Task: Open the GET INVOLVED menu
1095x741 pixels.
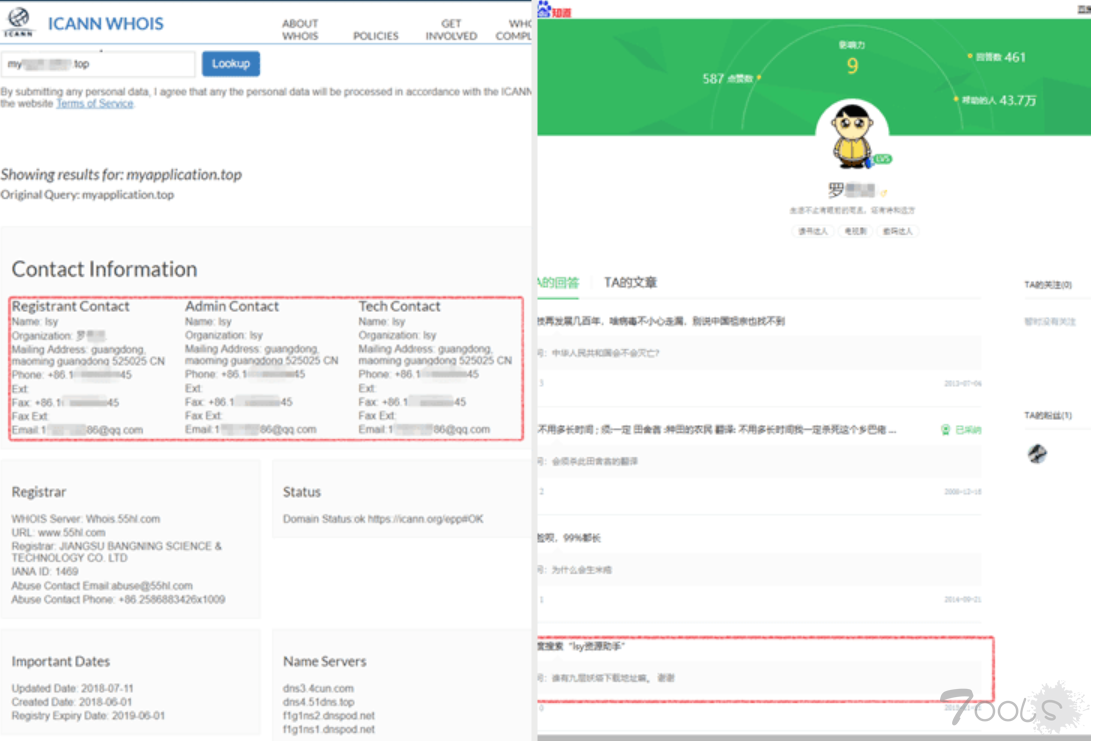Action: [x=451, y=29]
